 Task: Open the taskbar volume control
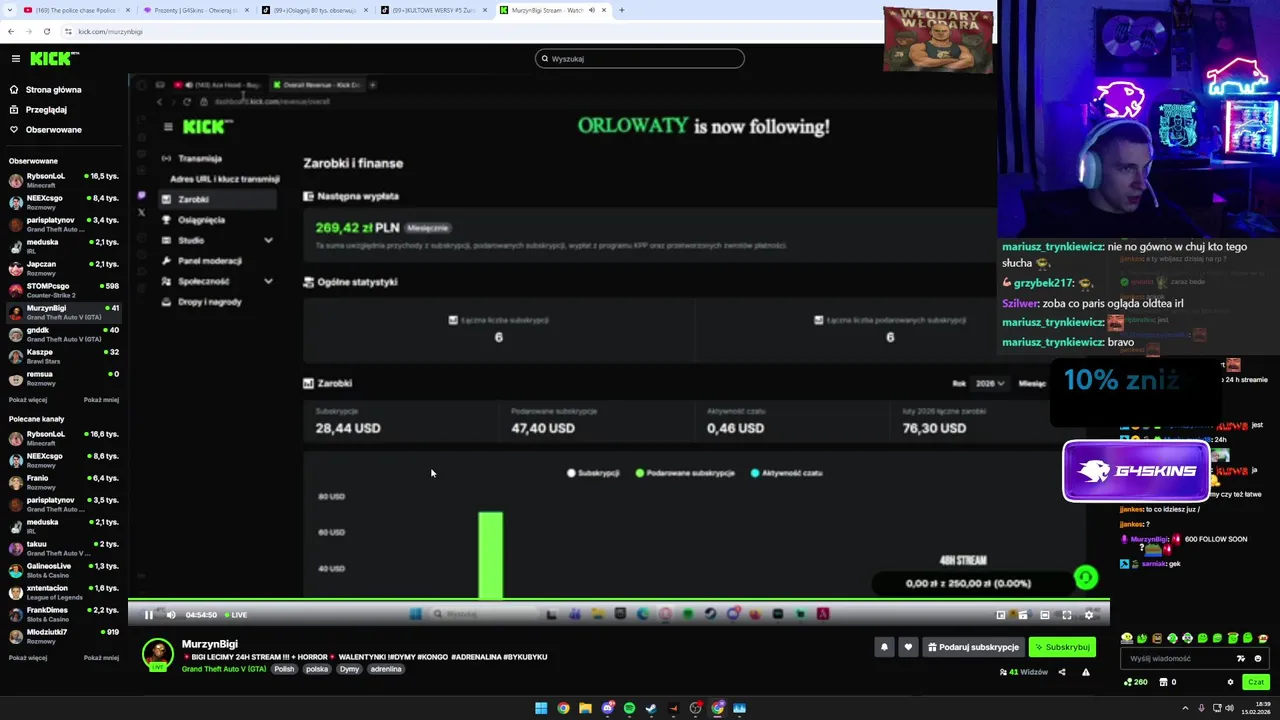coord(1229,708)
